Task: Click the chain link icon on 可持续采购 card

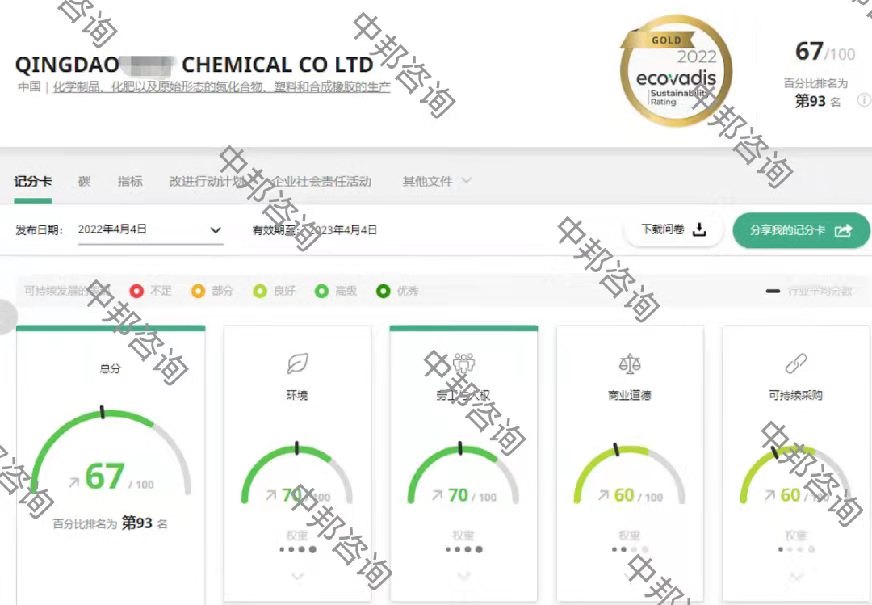Action: point(796,364)
